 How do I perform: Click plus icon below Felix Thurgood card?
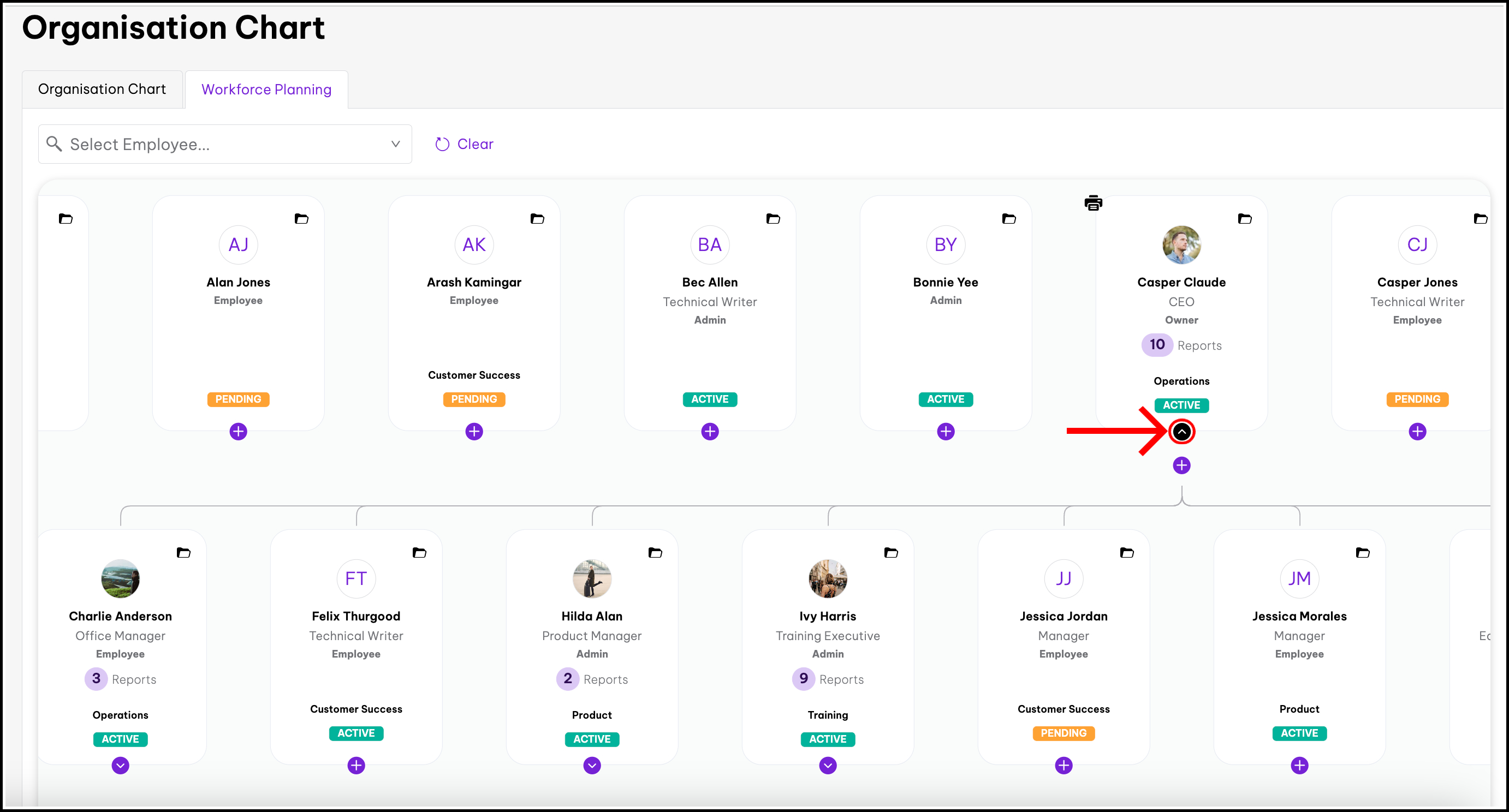tap(356, 765)
